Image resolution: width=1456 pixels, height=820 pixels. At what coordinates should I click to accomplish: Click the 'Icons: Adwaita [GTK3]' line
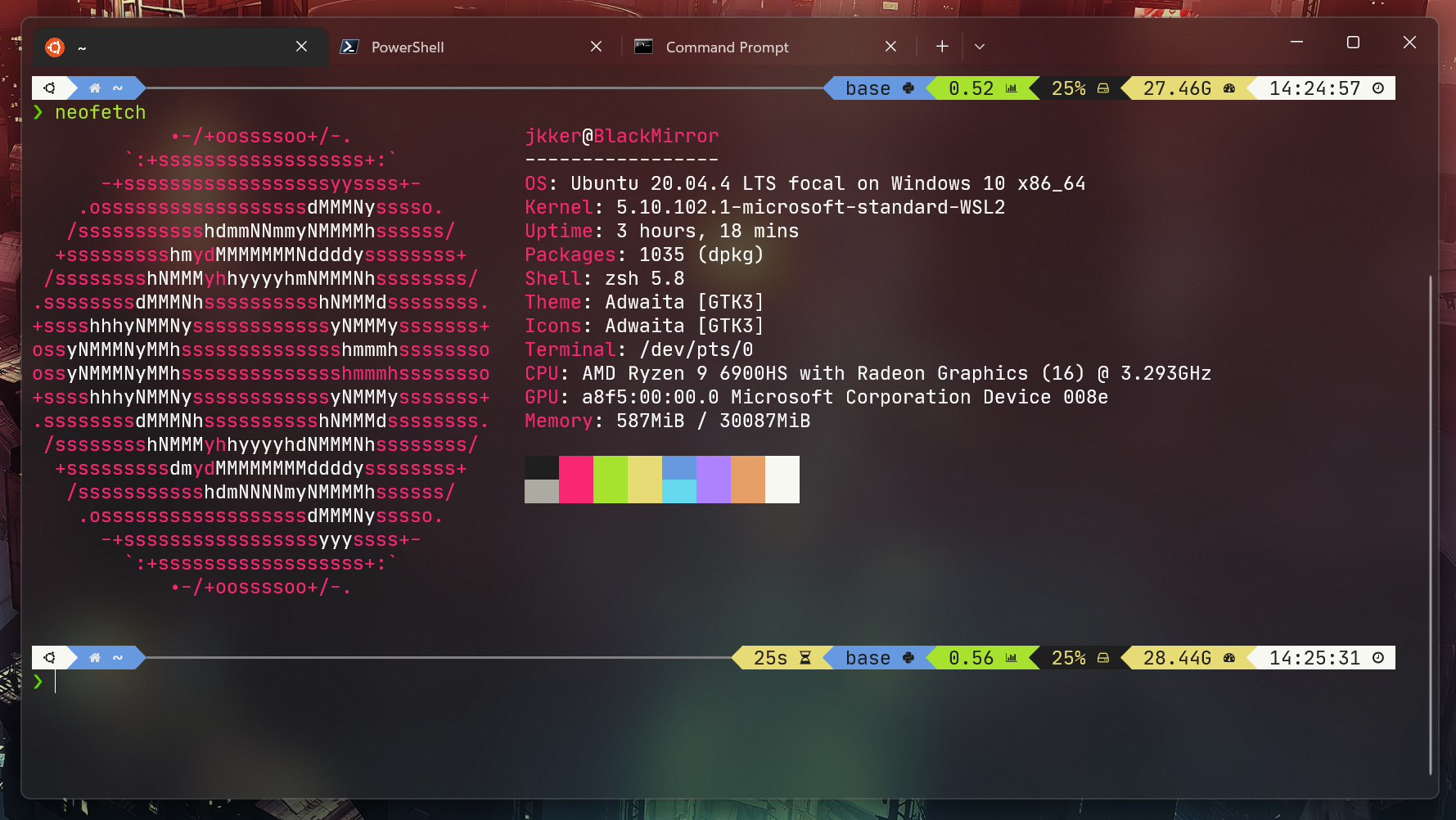click(x=644, y=326)
